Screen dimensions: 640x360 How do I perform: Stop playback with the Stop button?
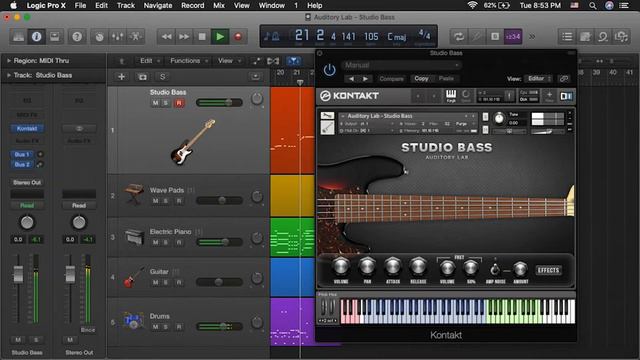pos(202,37)
